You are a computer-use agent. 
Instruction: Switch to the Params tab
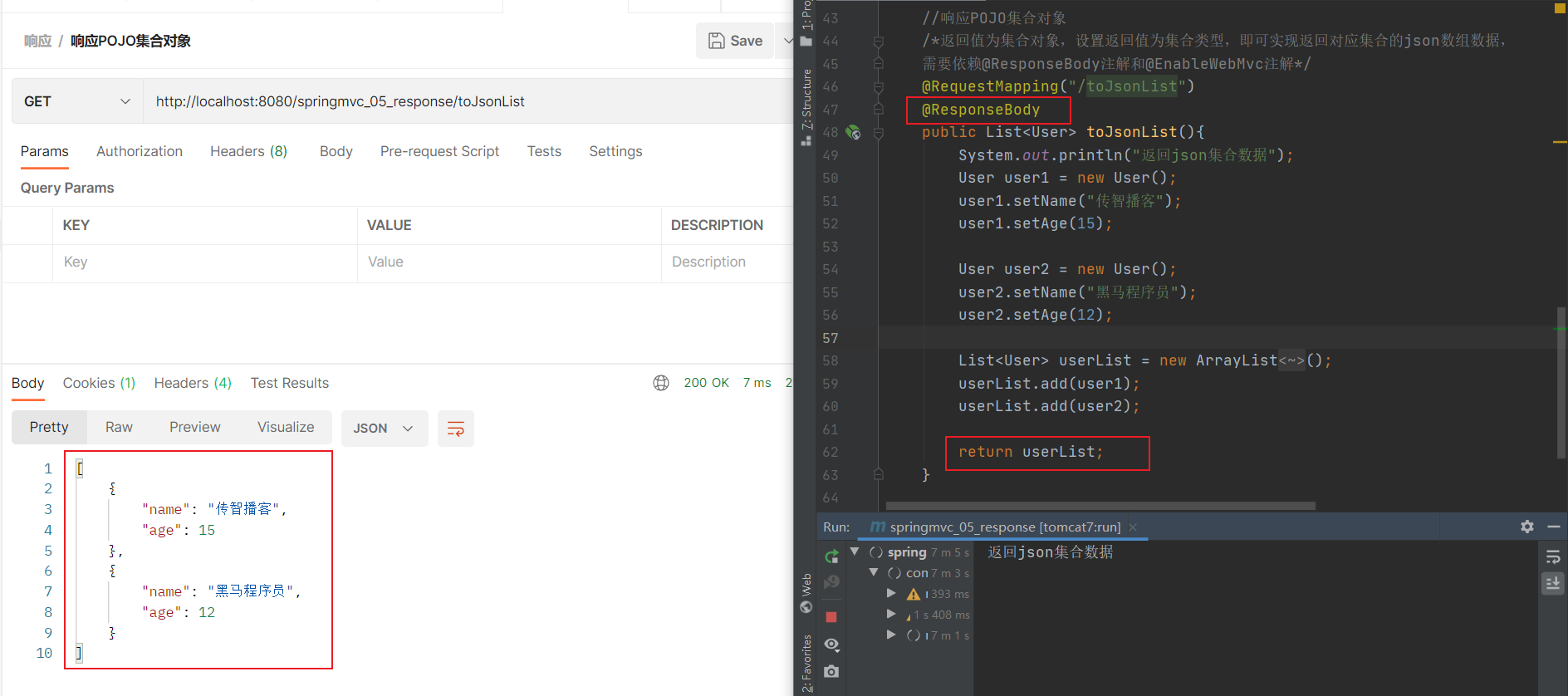pyautogui.click(x=45, y=151)
